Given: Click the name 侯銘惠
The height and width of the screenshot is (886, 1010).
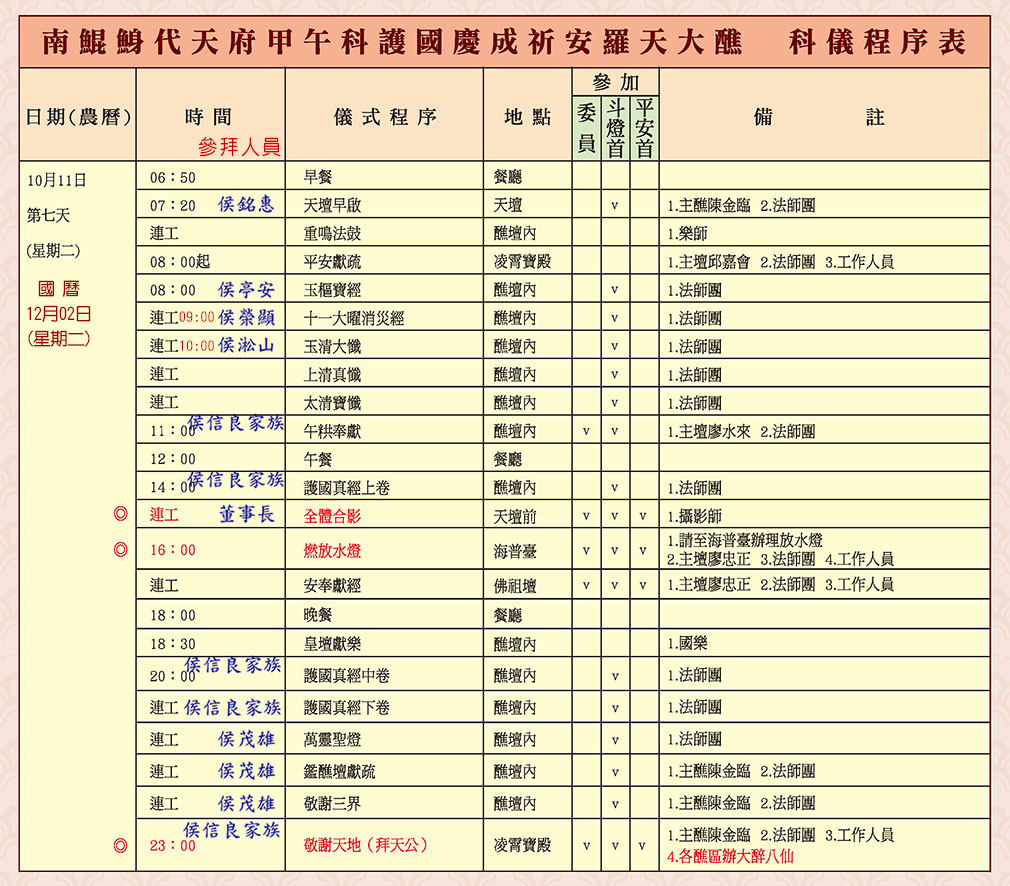Looking at the screenshot, I should pos(246,204).
